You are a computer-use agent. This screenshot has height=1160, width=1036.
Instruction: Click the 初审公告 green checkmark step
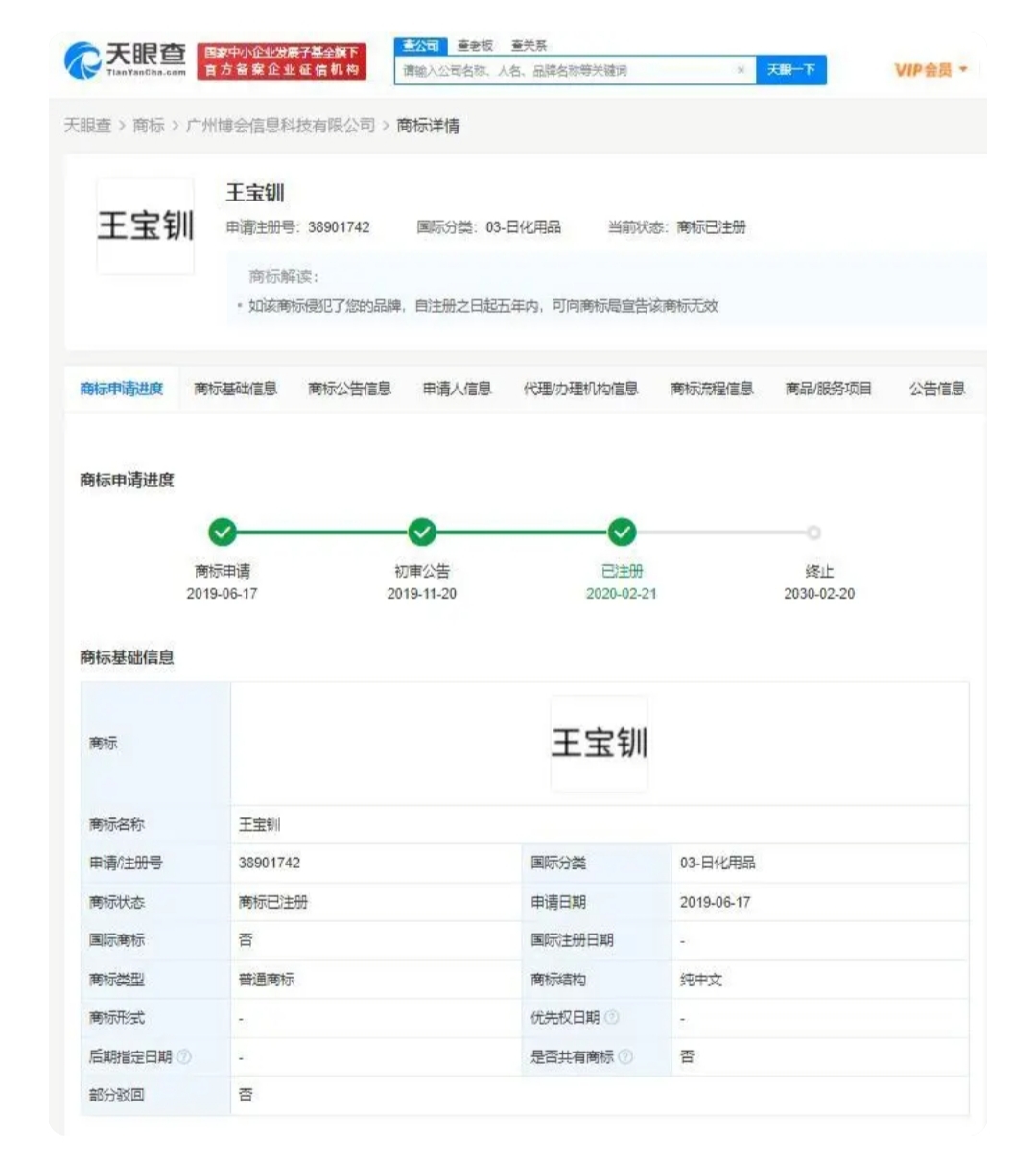pyautogui.click(x=422, y=532)
